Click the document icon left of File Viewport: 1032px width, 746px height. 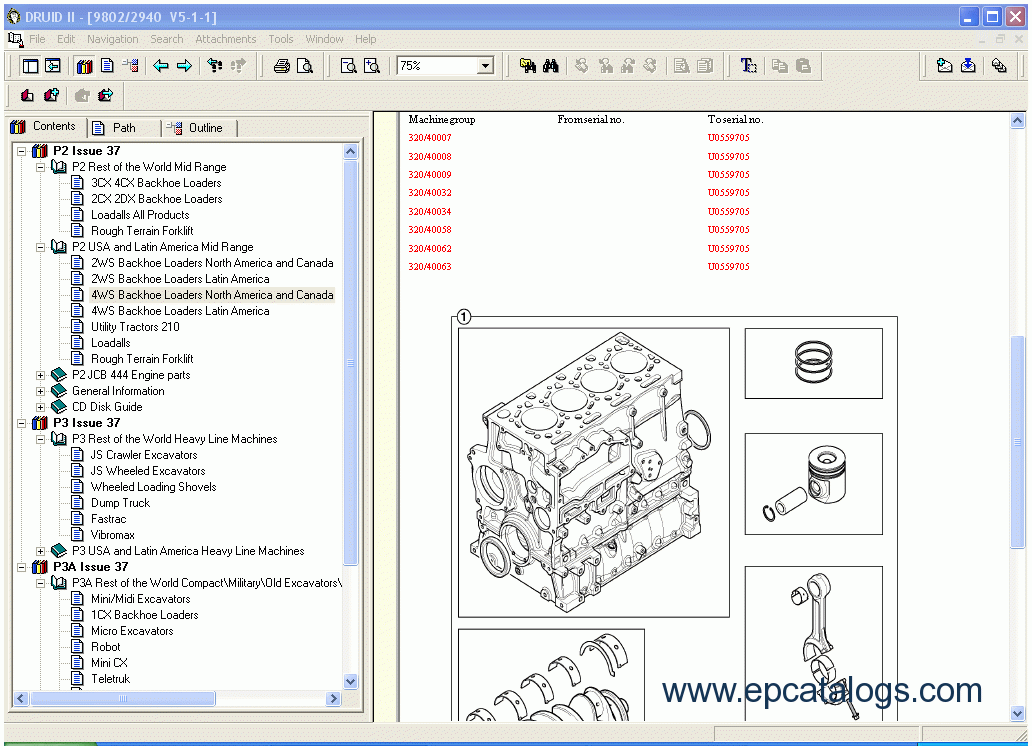click(15, 40)
